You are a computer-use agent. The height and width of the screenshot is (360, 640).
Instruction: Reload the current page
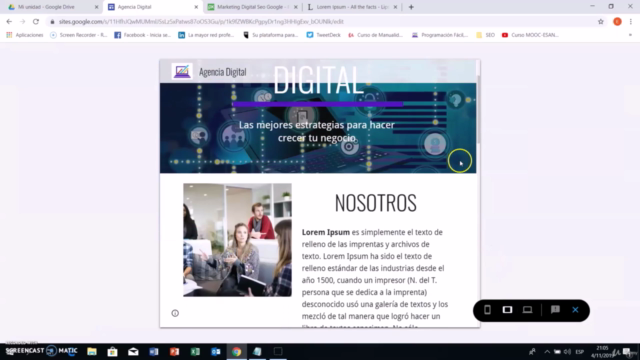tap(36, 22)
